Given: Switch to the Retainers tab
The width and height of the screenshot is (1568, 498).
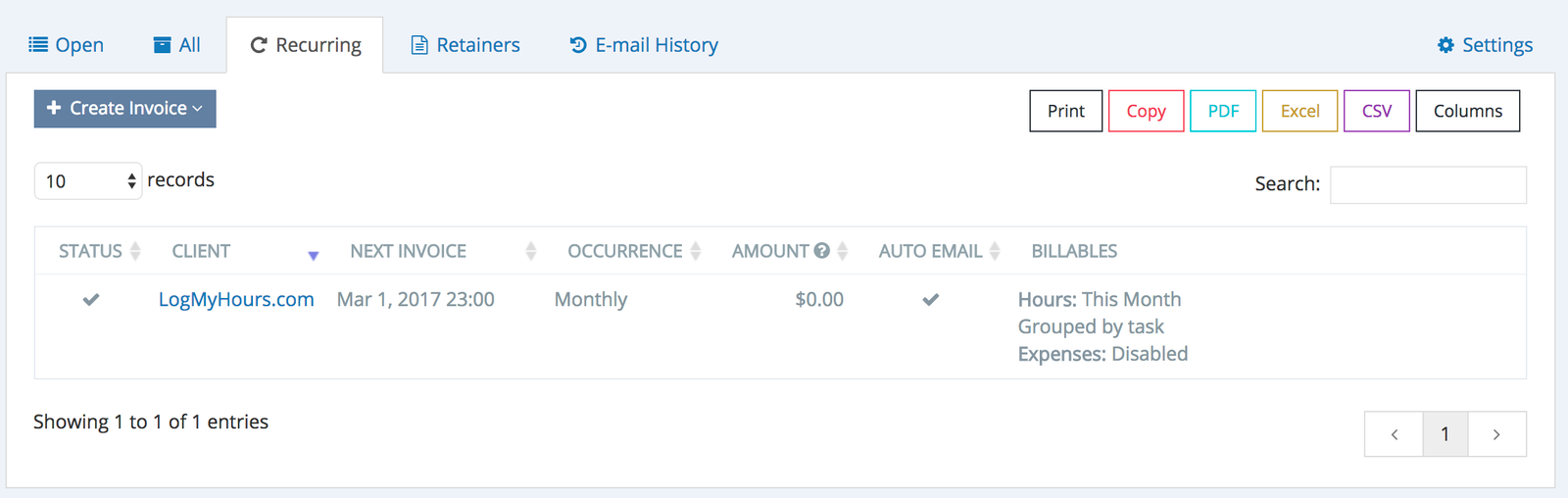Looking at the screenshot, I should click(x=465, y=45).
